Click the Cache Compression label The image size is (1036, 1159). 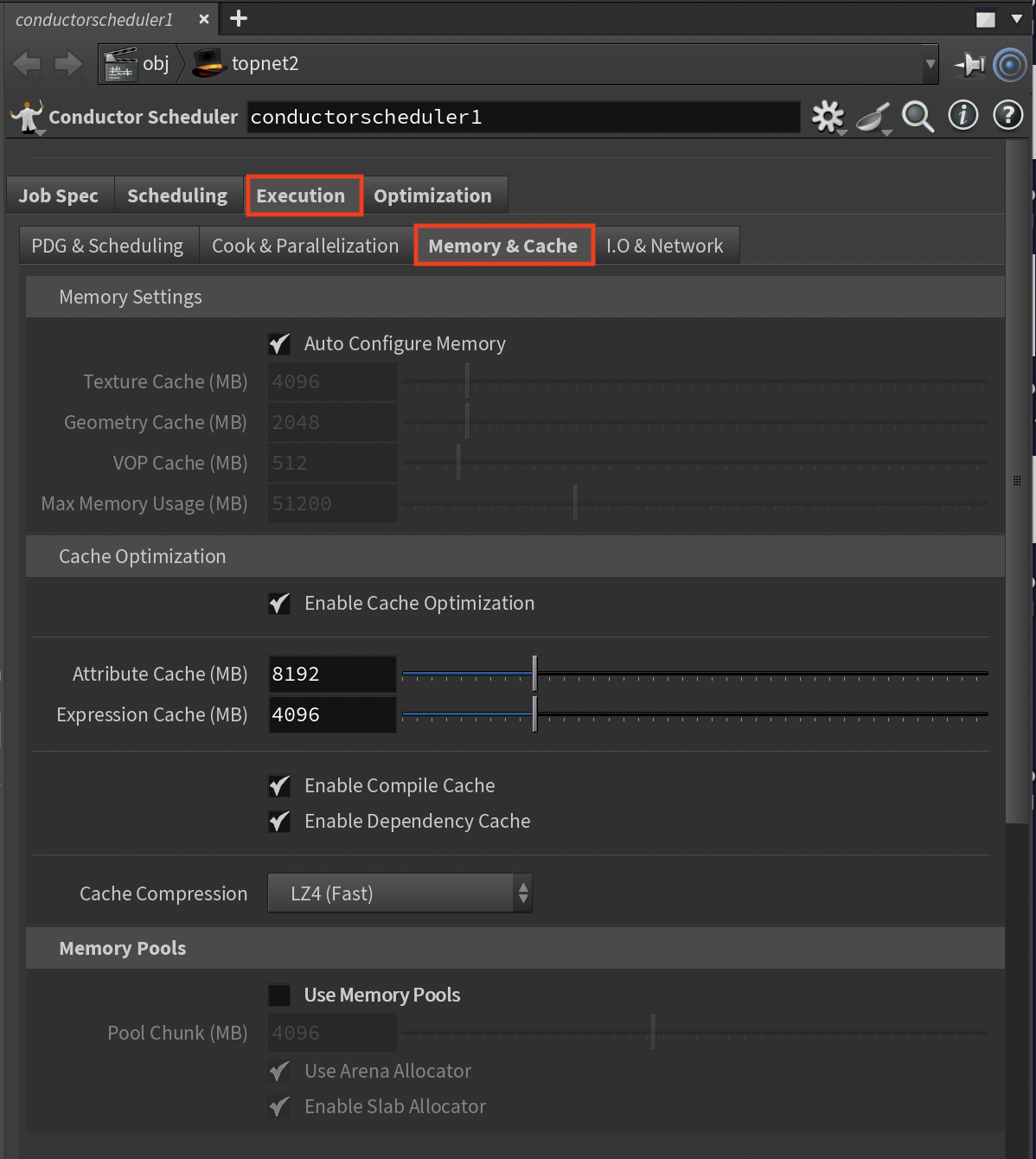coord(163,893)
